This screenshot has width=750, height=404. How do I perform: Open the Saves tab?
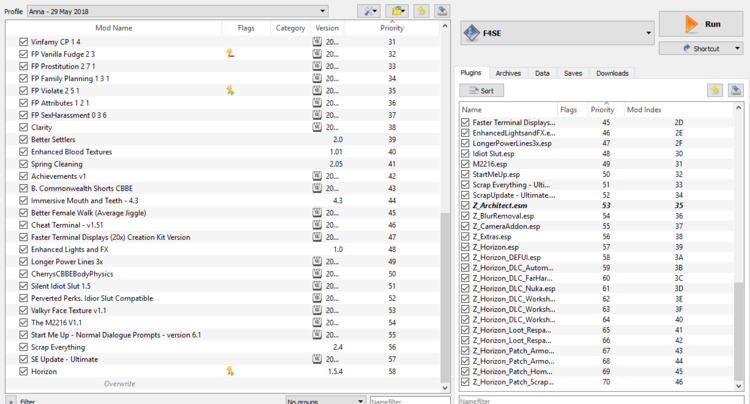(573, 73)
